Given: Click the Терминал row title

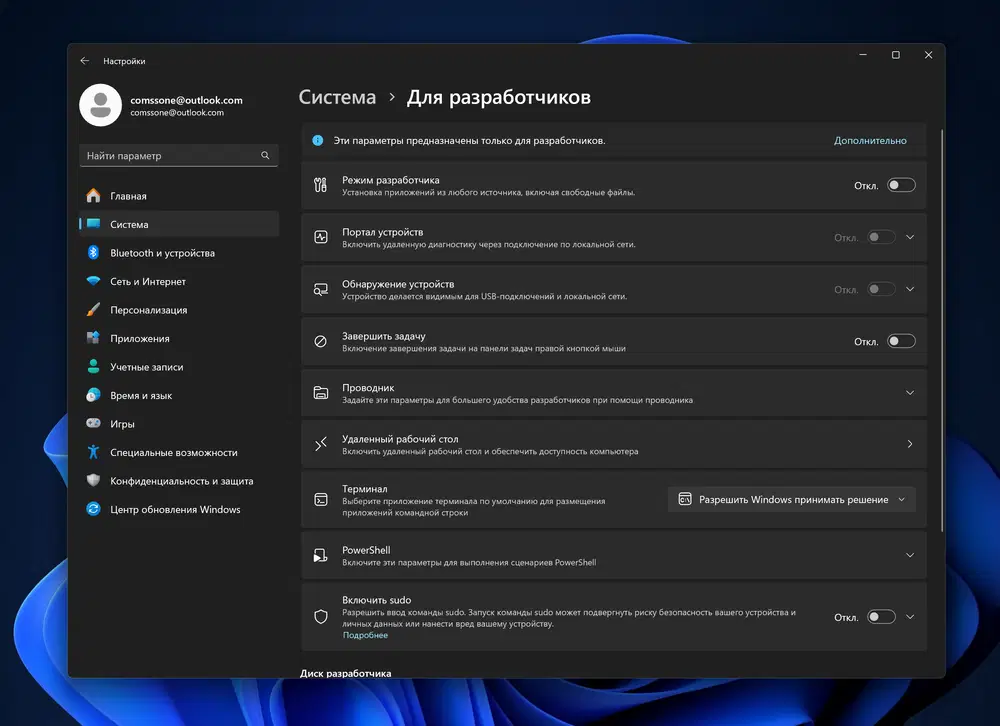Looking at the screenshot, I should [365, 489].
